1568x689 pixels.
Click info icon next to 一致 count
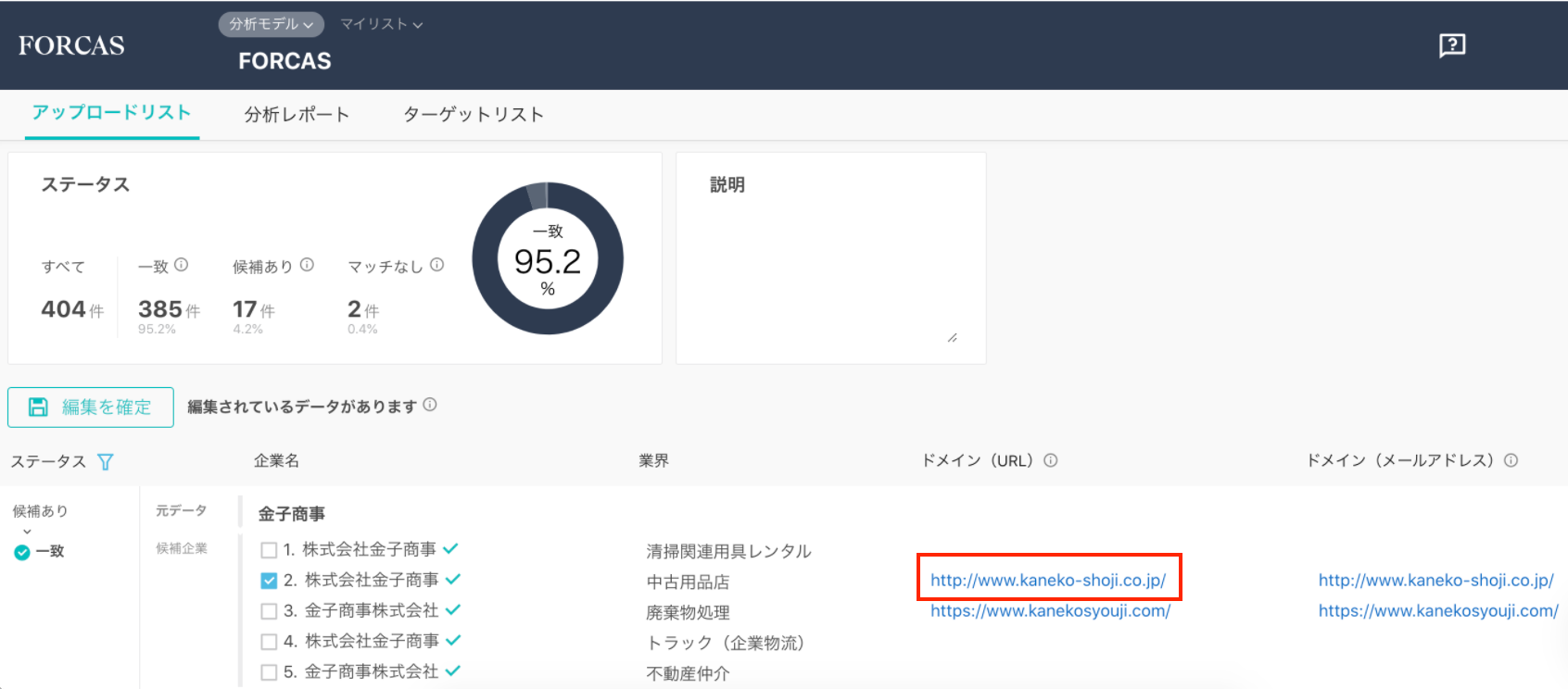tap(182, 265)
